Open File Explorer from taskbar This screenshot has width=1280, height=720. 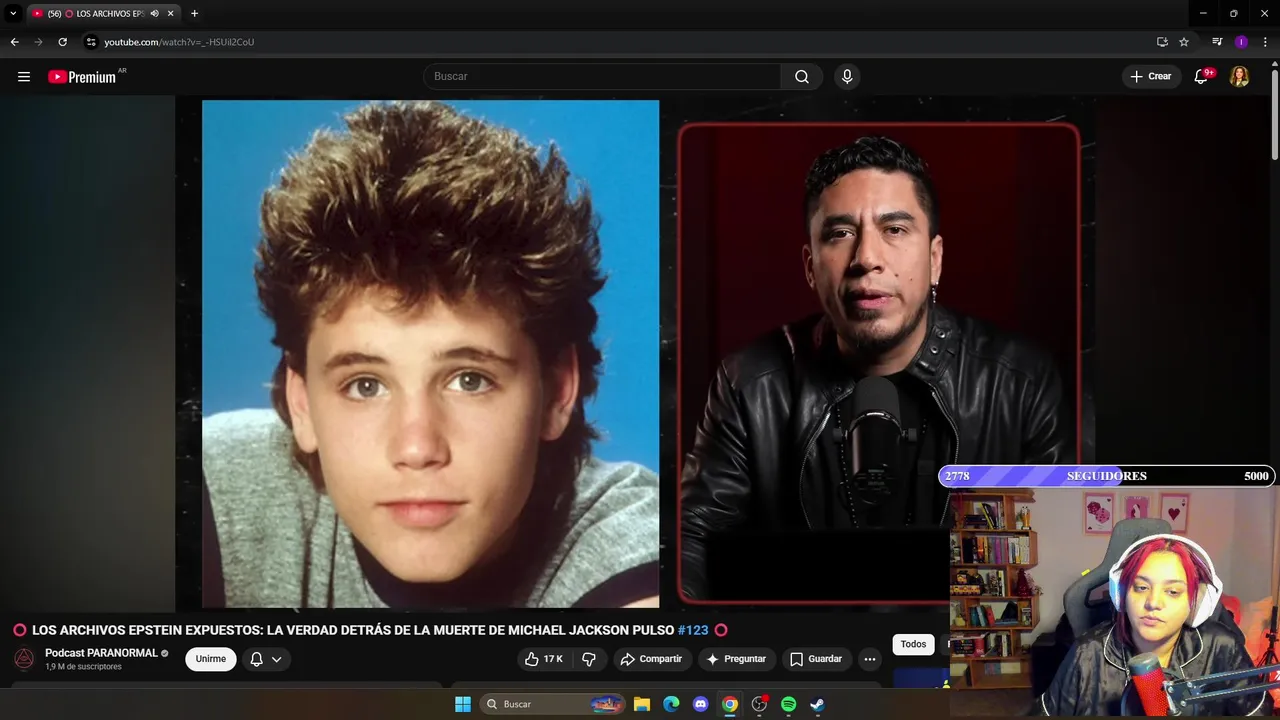point(642,704)
